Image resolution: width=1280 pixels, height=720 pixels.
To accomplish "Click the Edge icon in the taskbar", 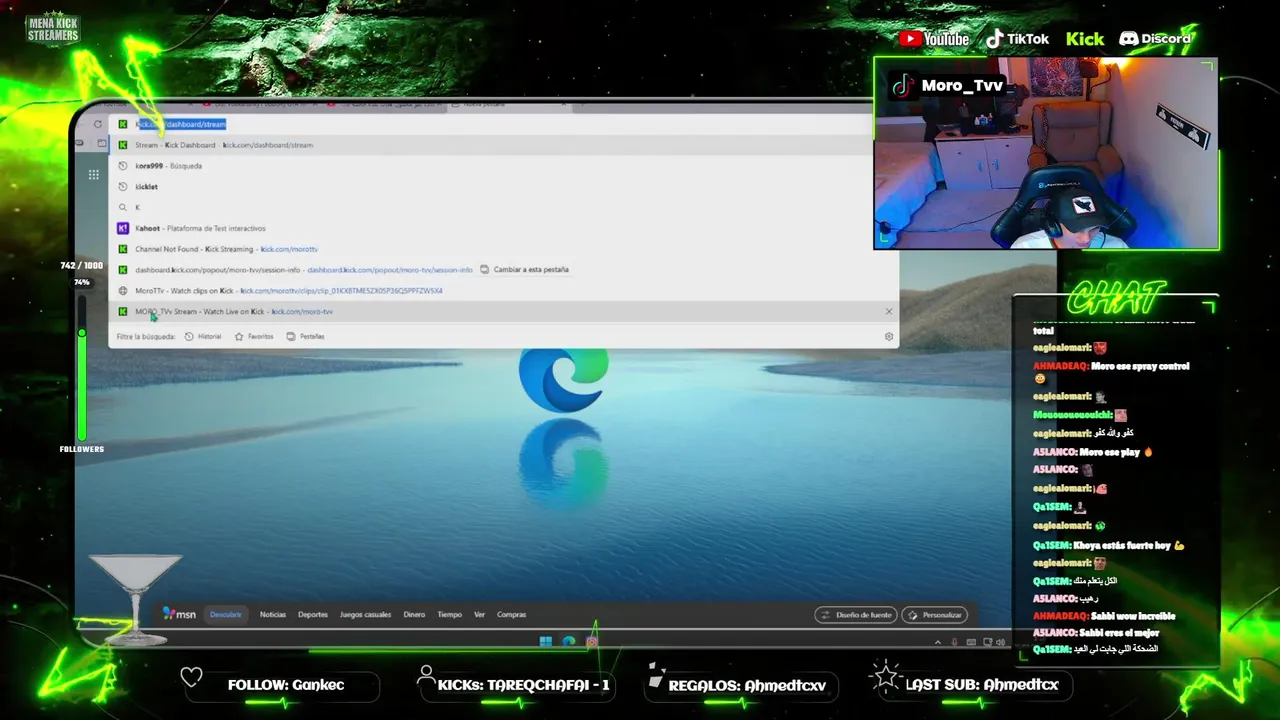I will [569, 641].
